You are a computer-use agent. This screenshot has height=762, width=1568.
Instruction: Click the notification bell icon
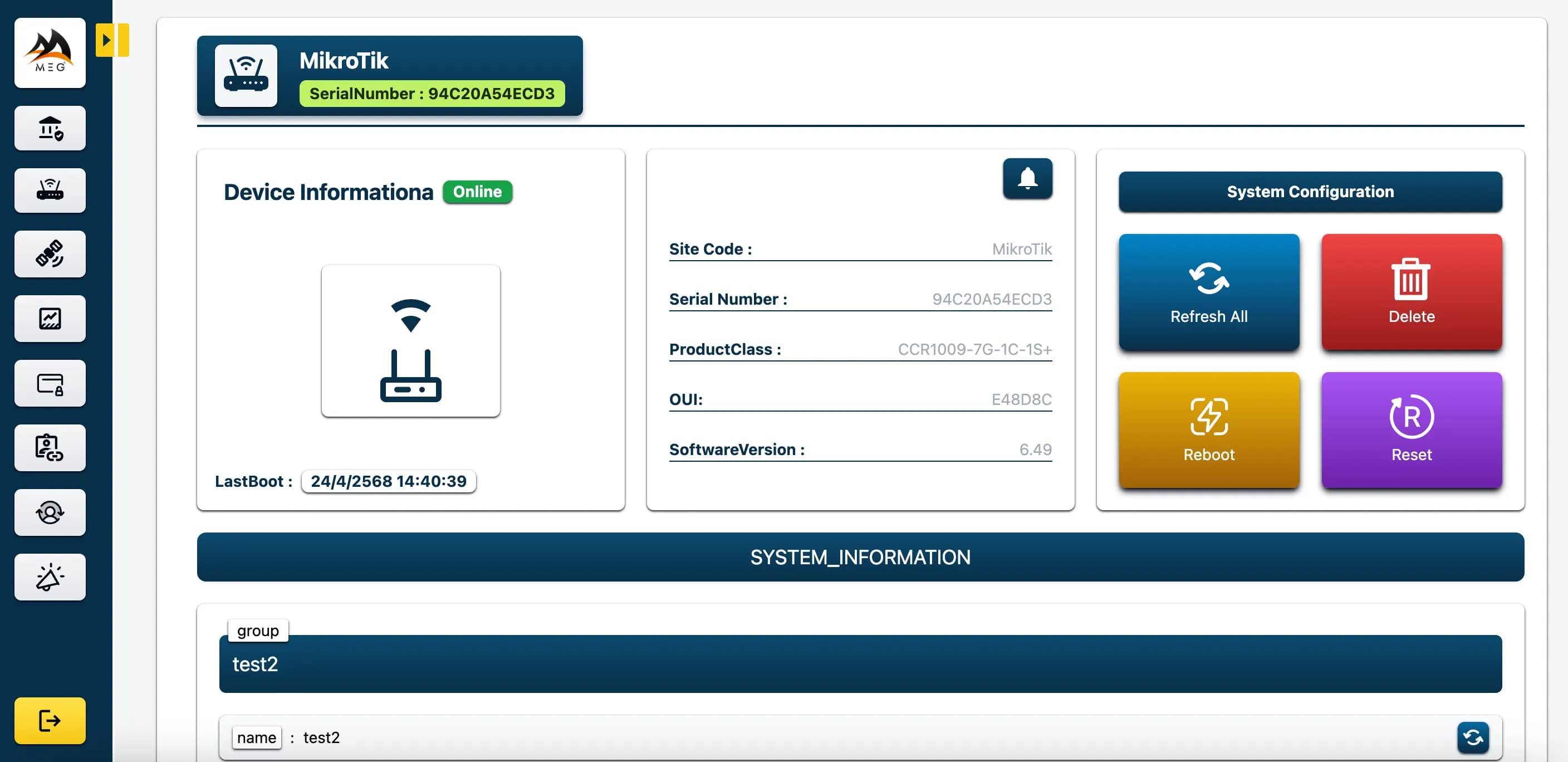[1027, 178]
